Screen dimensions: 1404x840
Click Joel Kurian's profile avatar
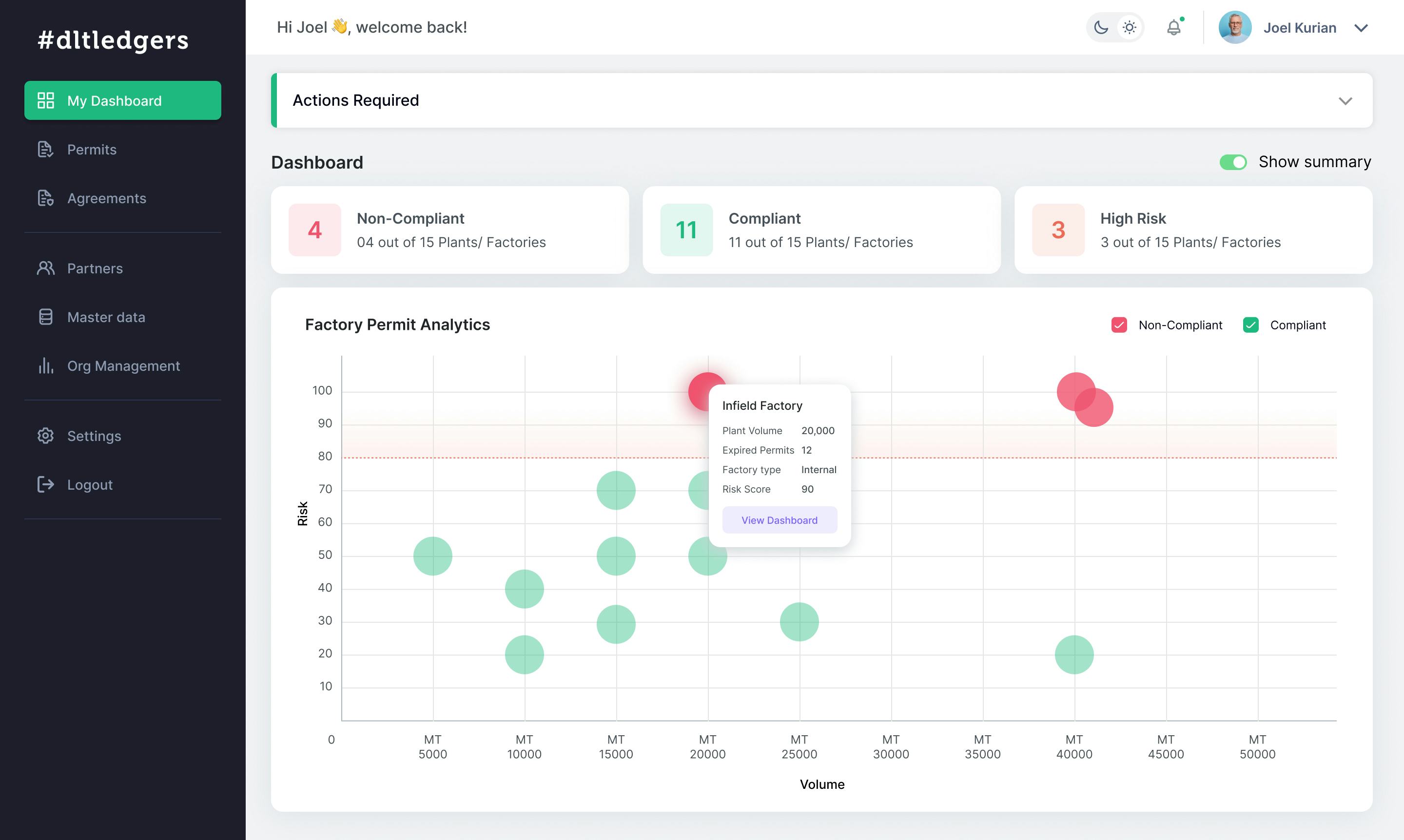coord(1235,27)
